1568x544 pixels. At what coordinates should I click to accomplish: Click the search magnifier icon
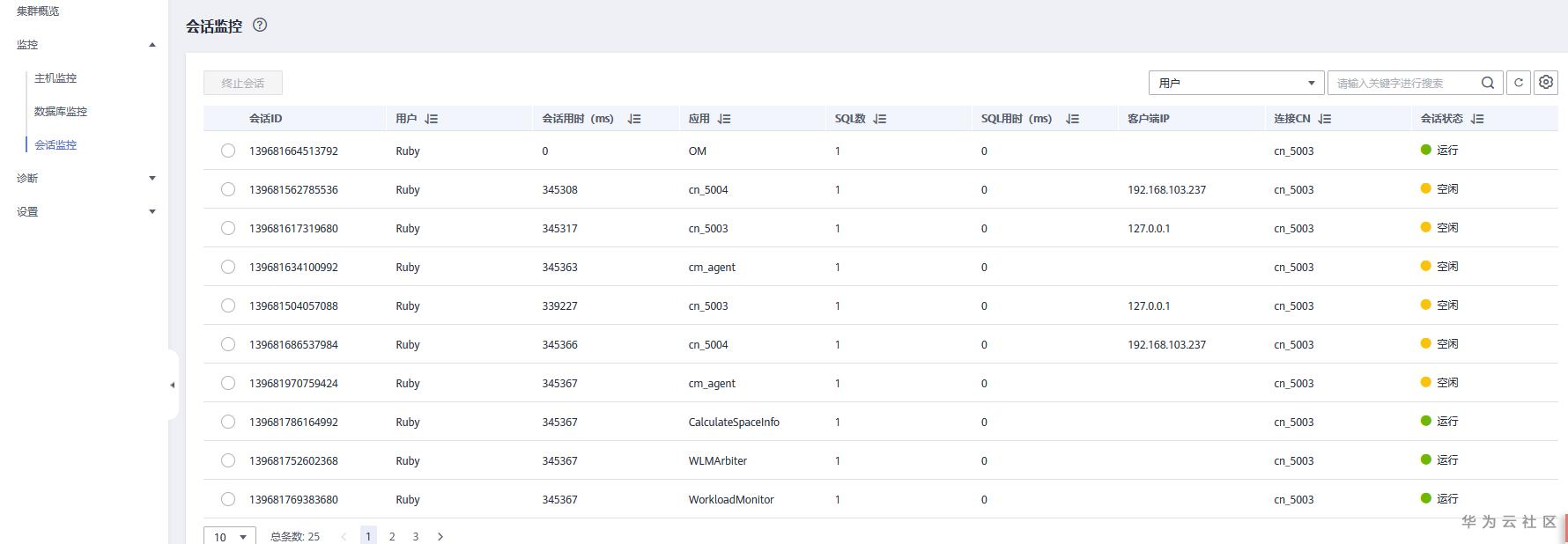(1488, 83)
